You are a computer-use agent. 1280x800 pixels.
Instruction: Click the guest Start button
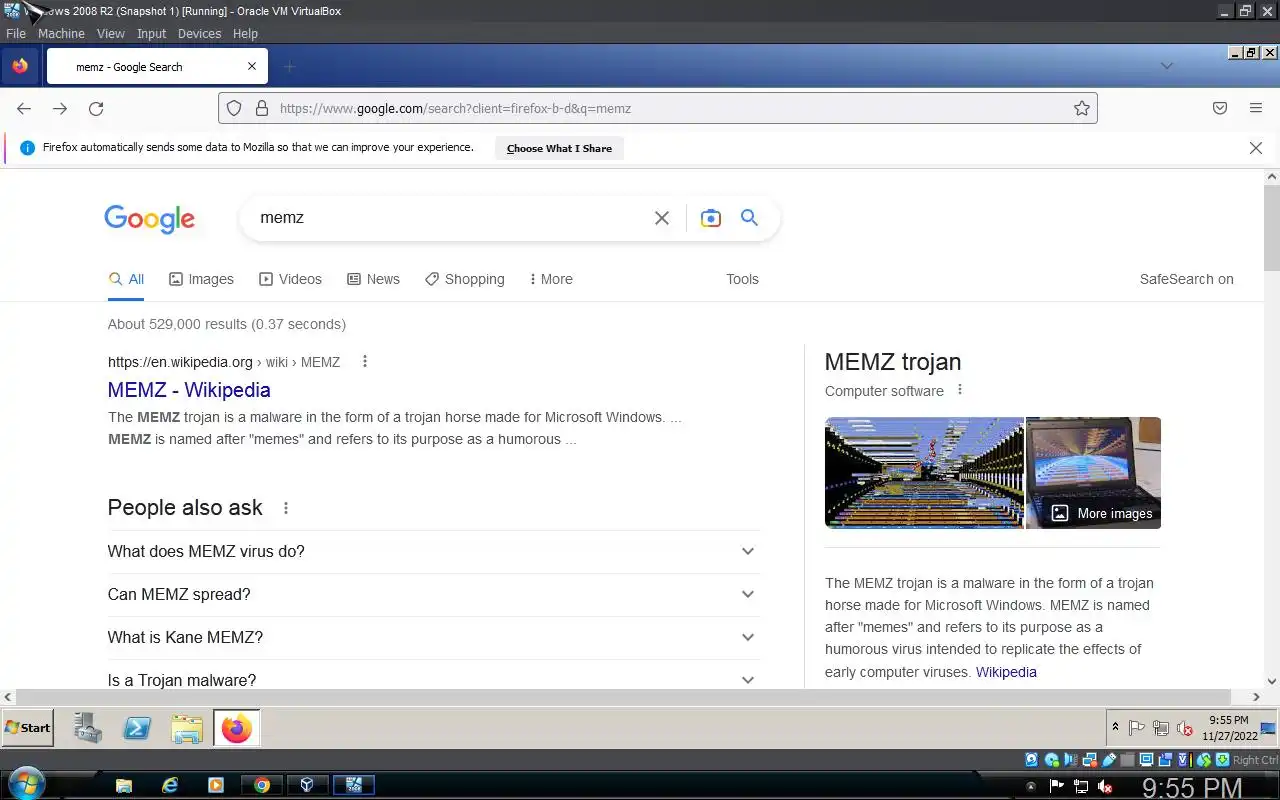pos(28,727)
